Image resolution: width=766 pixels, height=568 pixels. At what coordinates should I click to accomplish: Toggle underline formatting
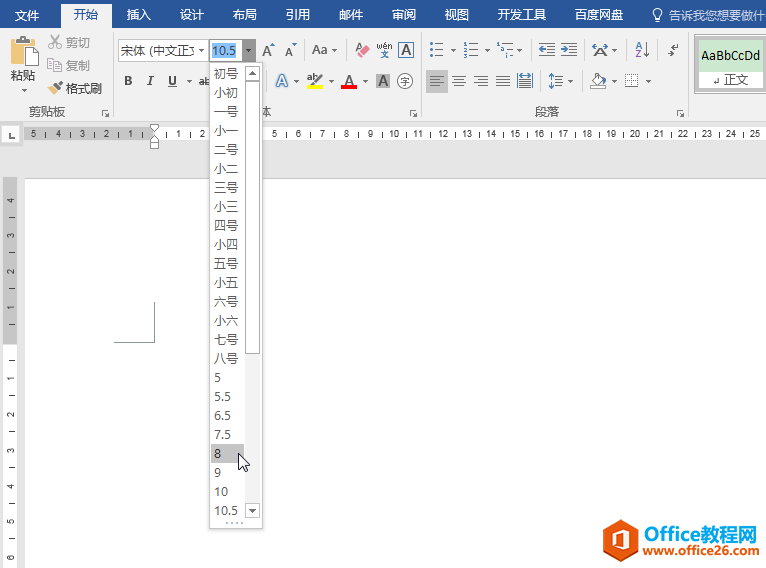[x=172, y=81]
